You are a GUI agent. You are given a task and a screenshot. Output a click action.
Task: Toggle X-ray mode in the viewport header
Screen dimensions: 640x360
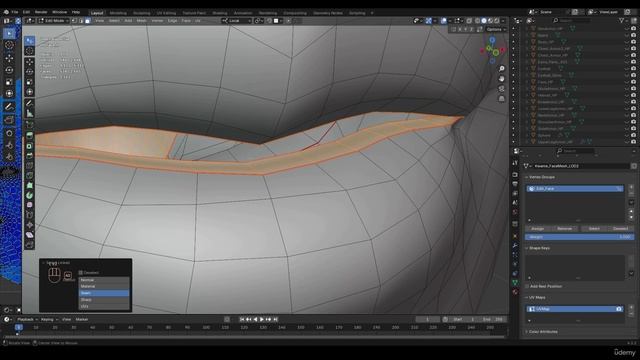pyautogui.click(x=469, y=20)
